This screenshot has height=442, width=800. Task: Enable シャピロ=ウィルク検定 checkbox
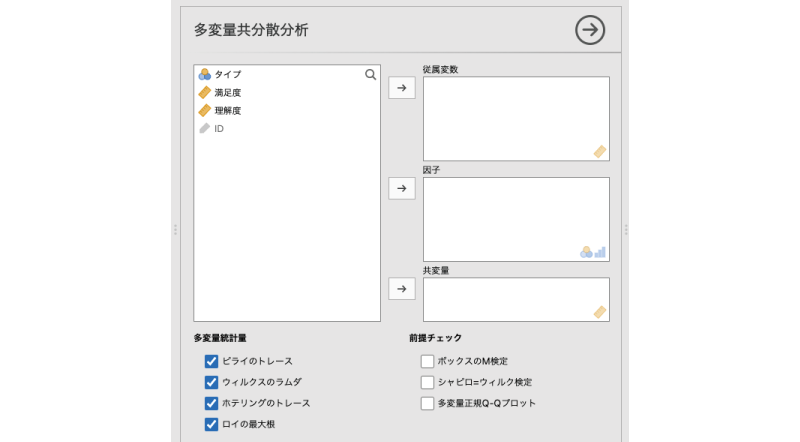click(x=427, y=382)
